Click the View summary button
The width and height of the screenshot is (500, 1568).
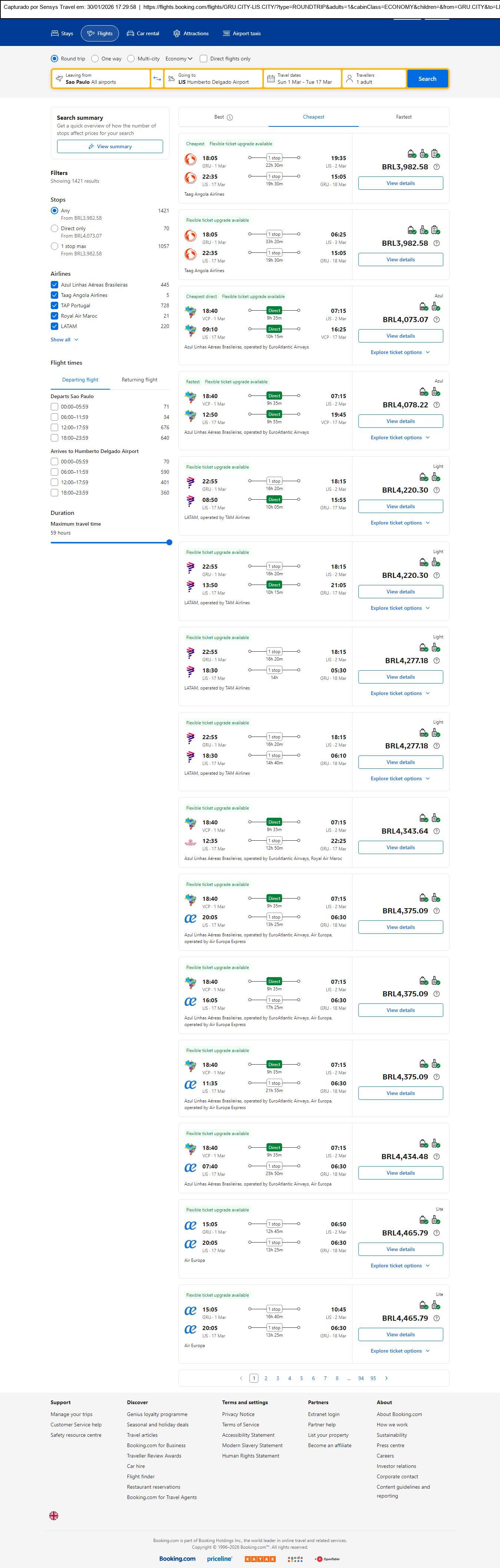[x=110, y=147]
